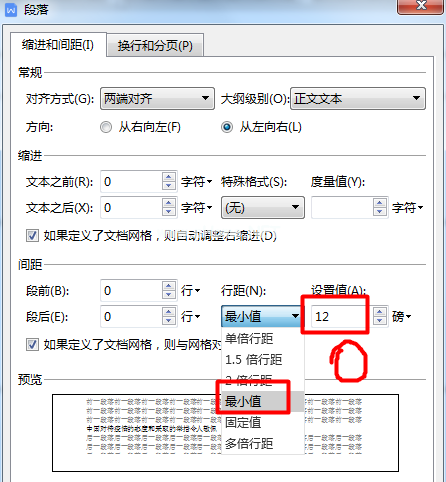446x482 pixels.
Task: Toggle auto-adjust right indent checkbox
Action: [32, 236]
